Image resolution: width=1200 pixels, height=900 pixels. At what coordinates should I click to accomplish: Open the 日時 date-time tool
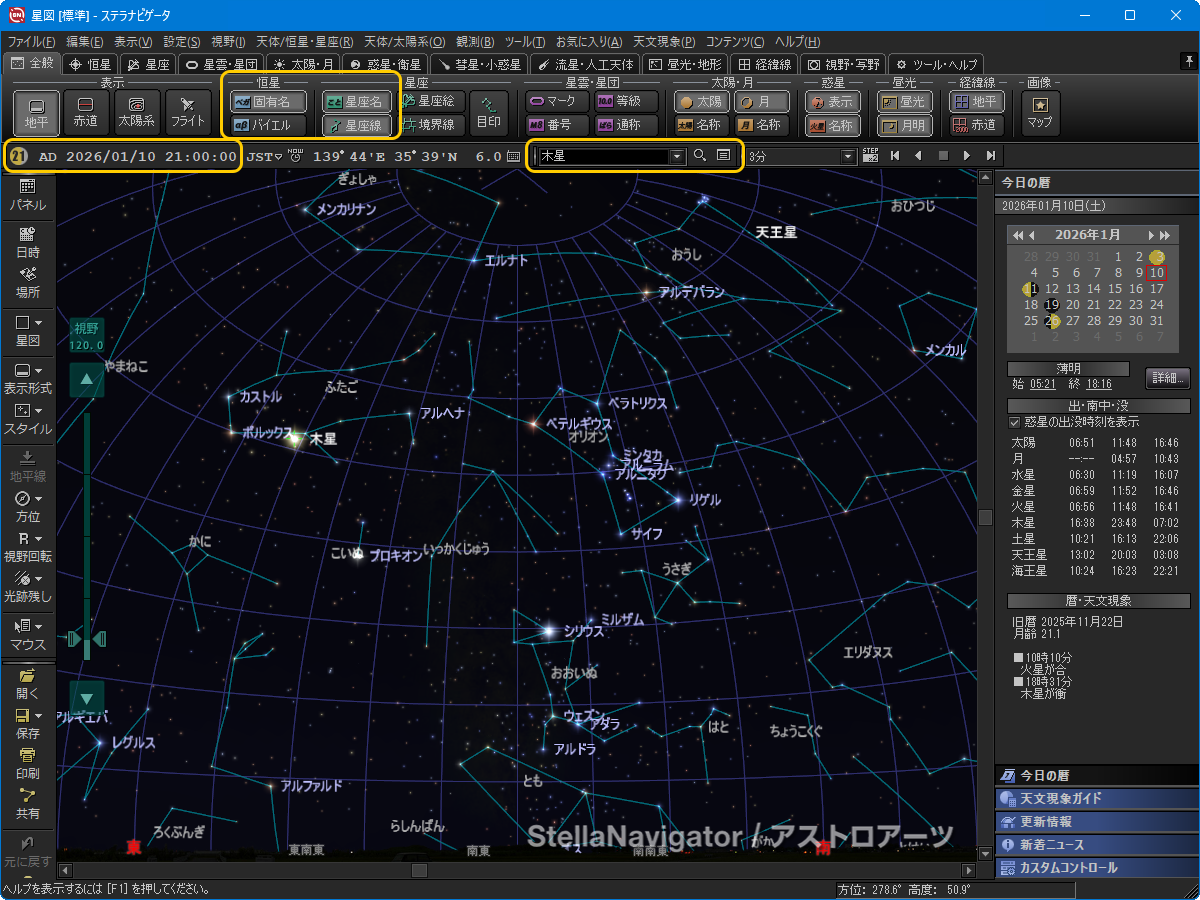(27, 242)
